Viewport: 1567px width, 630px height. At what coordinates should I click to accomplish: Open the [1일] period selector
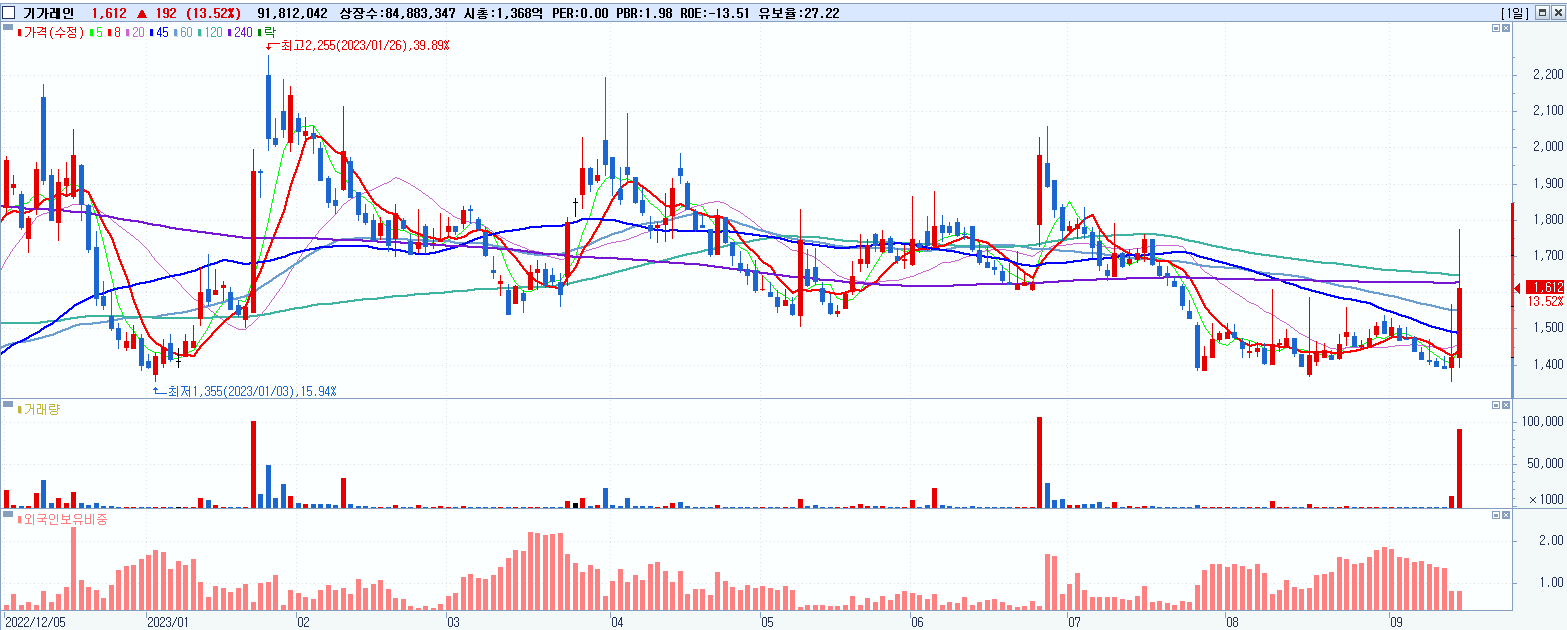[1516, 12]
